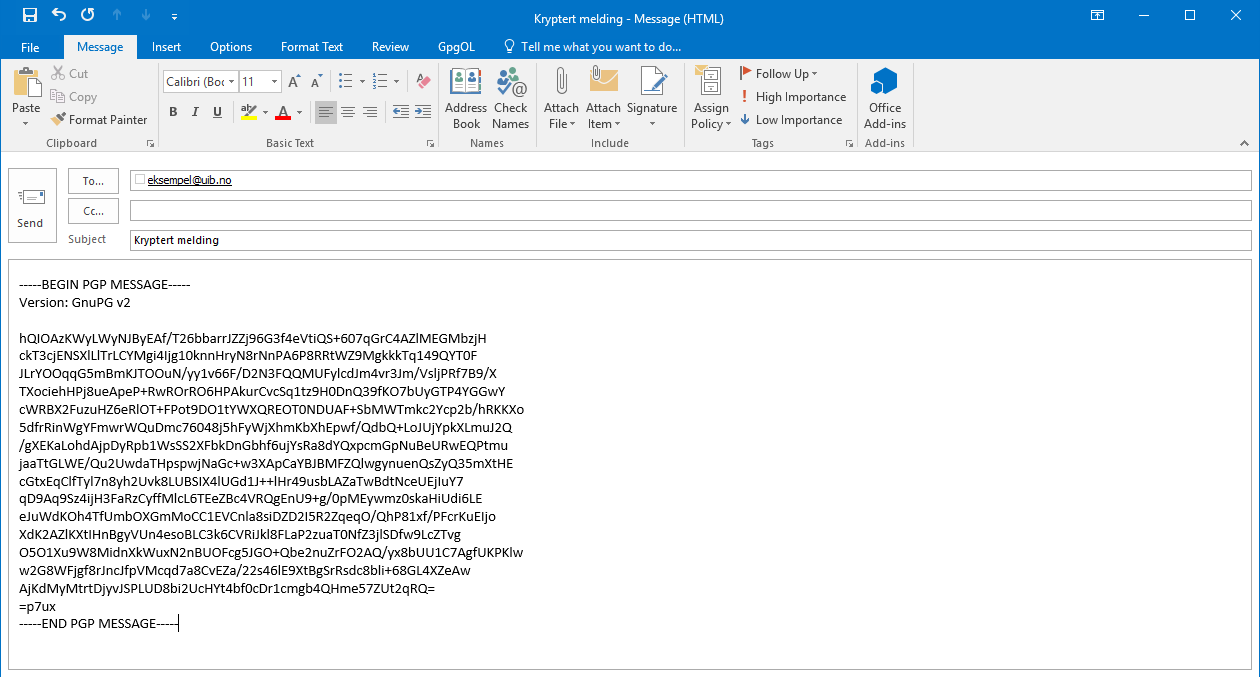Expand the font size dropdown
The height and width of the screenshot is (677, 1260).
pyautogui.click(x=275, y=82)
